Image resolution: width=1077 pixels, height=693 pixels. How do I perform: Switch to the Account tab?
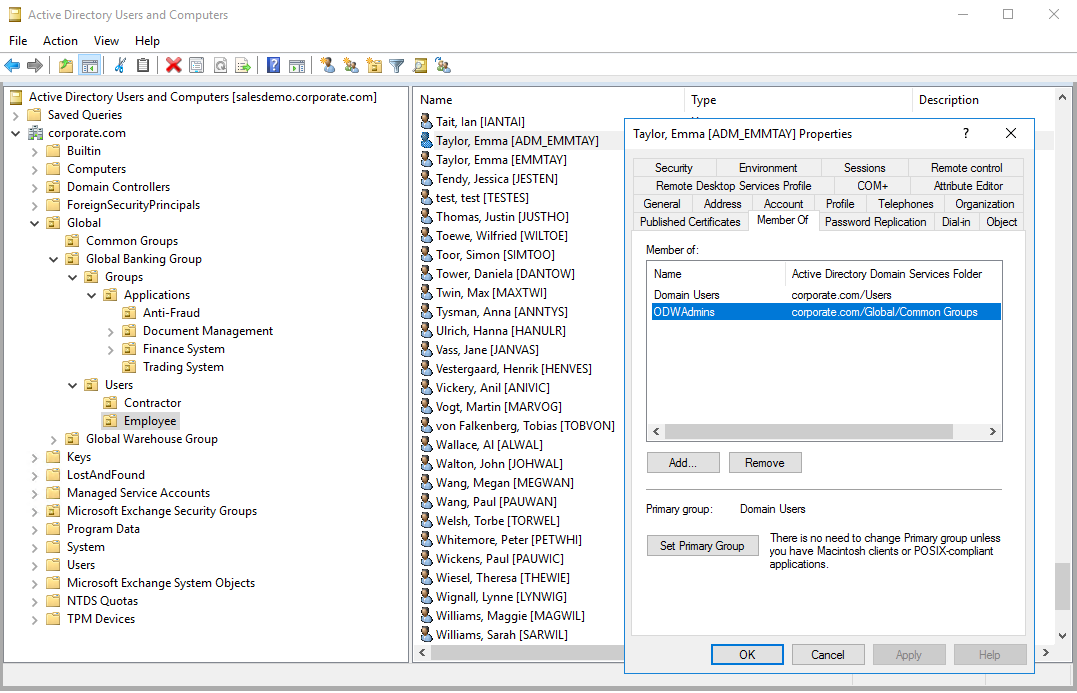tap(783, 204)
